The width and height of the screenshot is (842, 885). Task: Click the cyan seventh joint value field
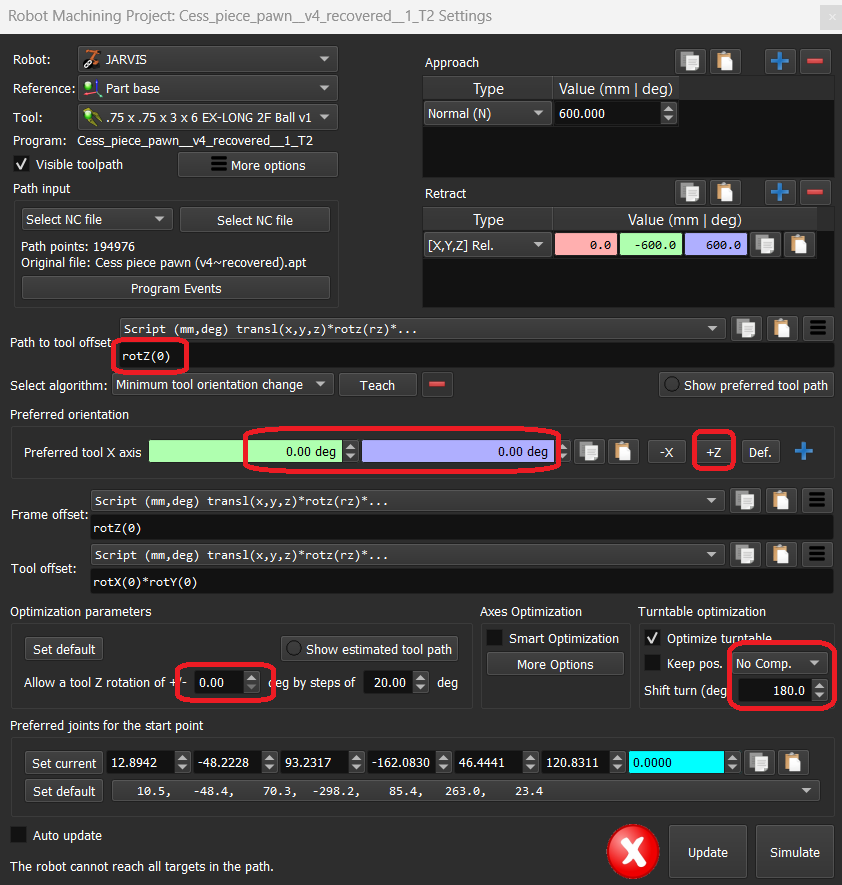click(x=675, y=763)
